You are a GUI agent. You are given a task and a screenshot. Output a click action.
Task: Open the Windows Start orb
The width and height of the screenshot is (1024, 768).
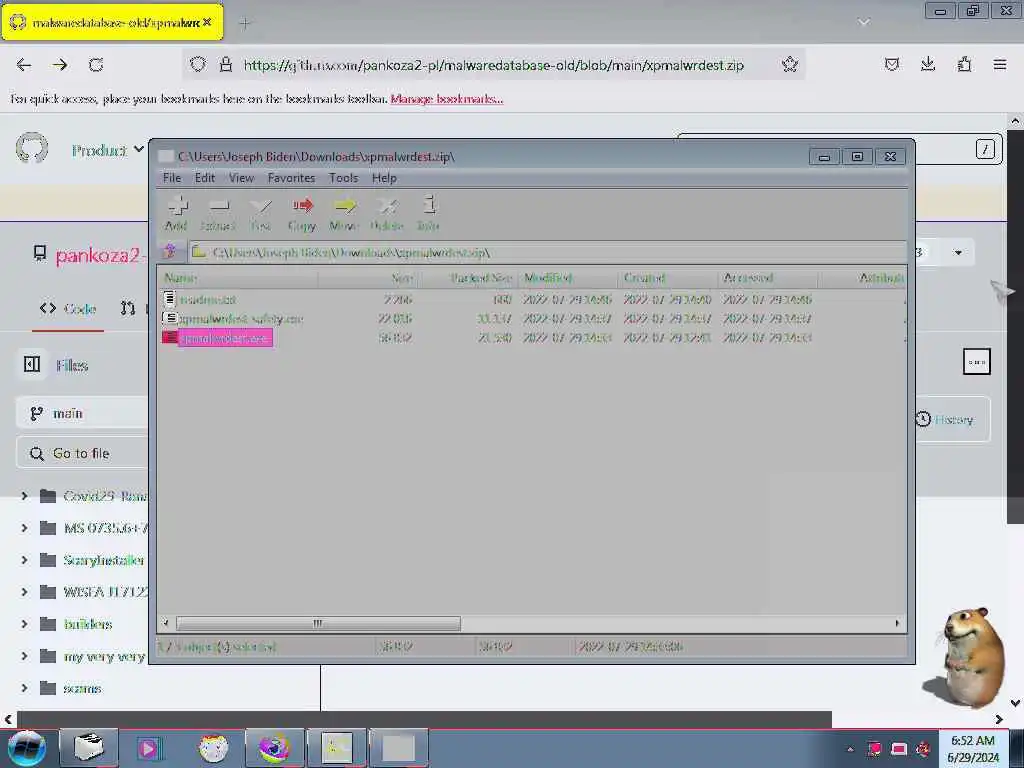27,748
